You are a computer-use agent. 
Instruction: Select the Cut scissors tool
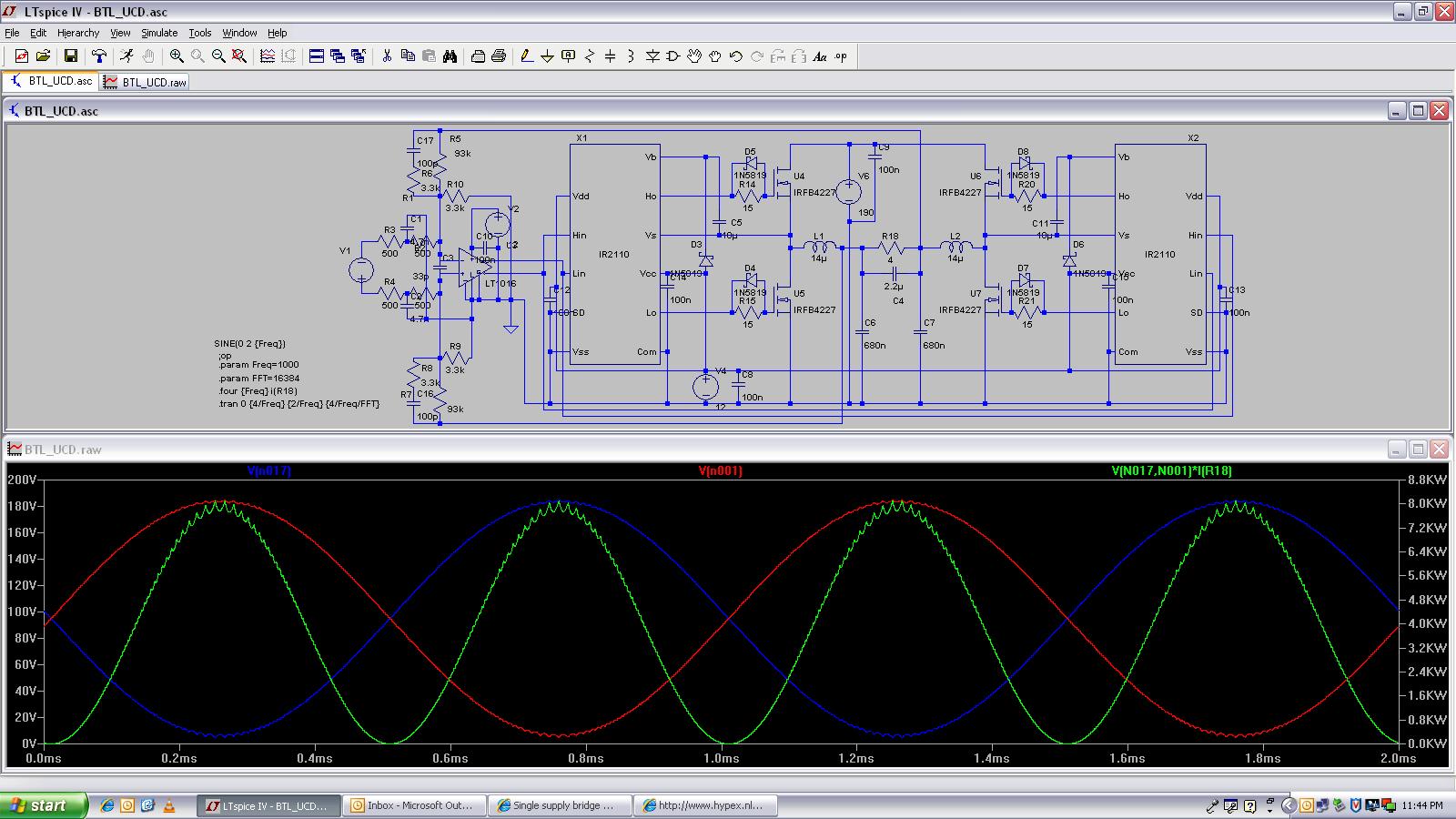click(x=387, y=56)
